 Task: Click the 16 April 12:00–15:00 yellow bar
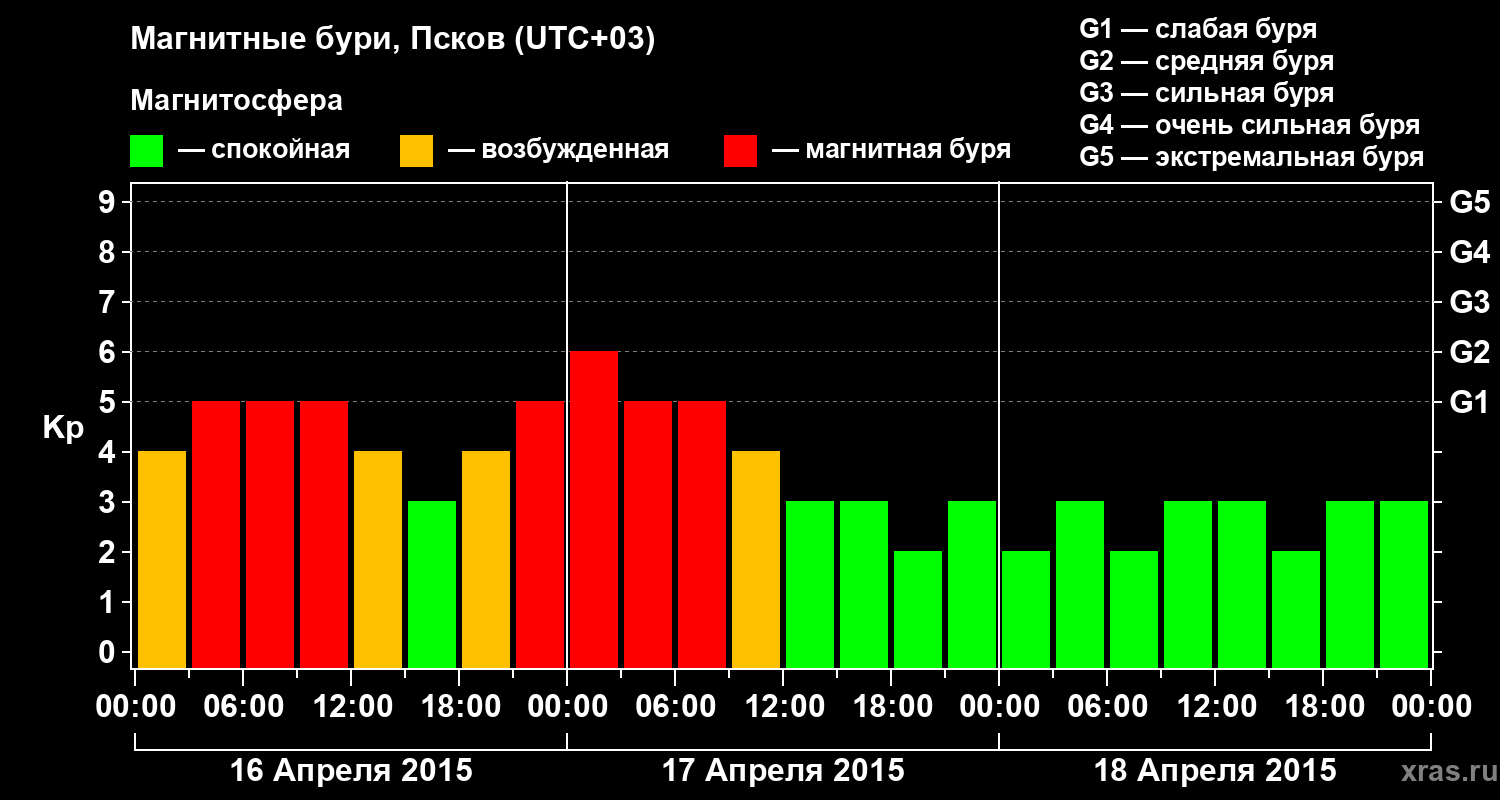pyautogui.click(x=378, y=559)
